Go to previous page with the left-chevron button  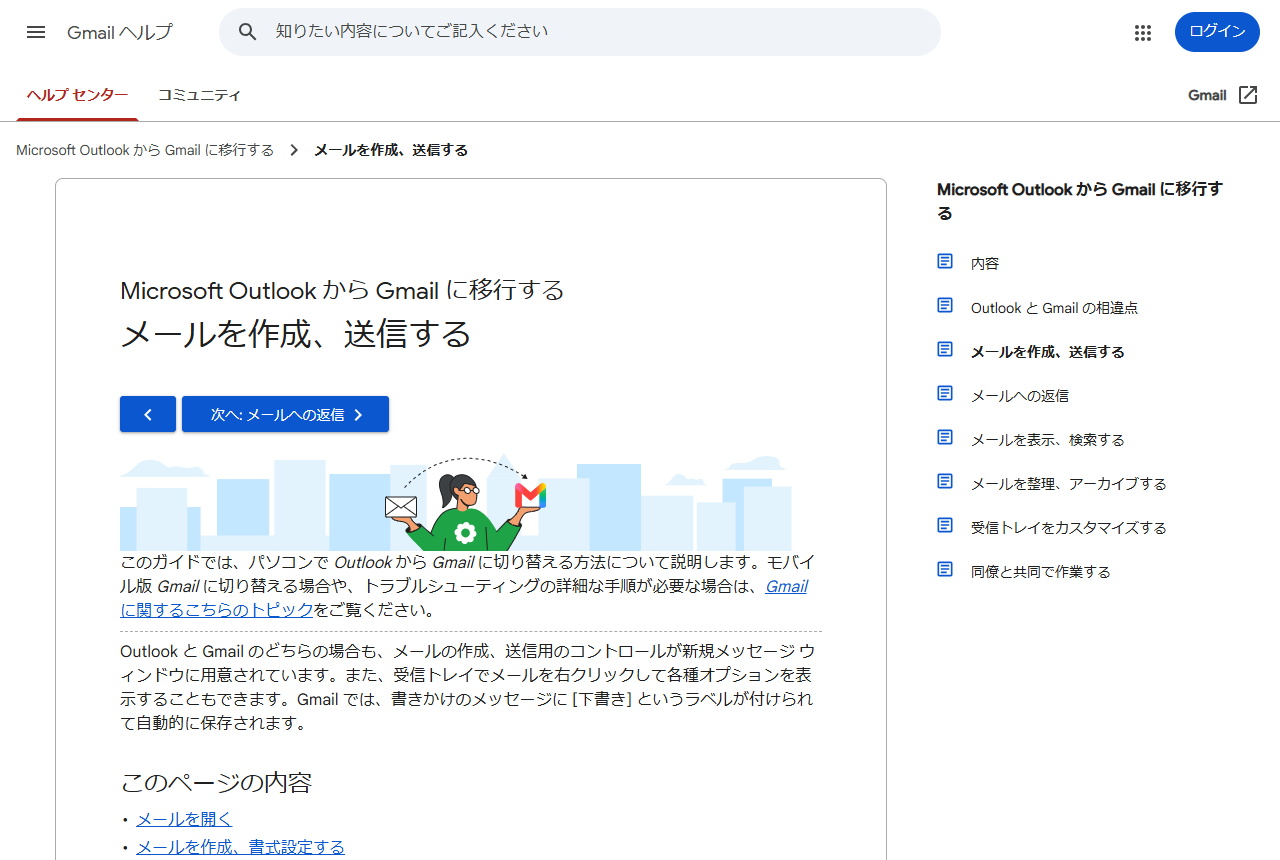click(x=148, y=414)
